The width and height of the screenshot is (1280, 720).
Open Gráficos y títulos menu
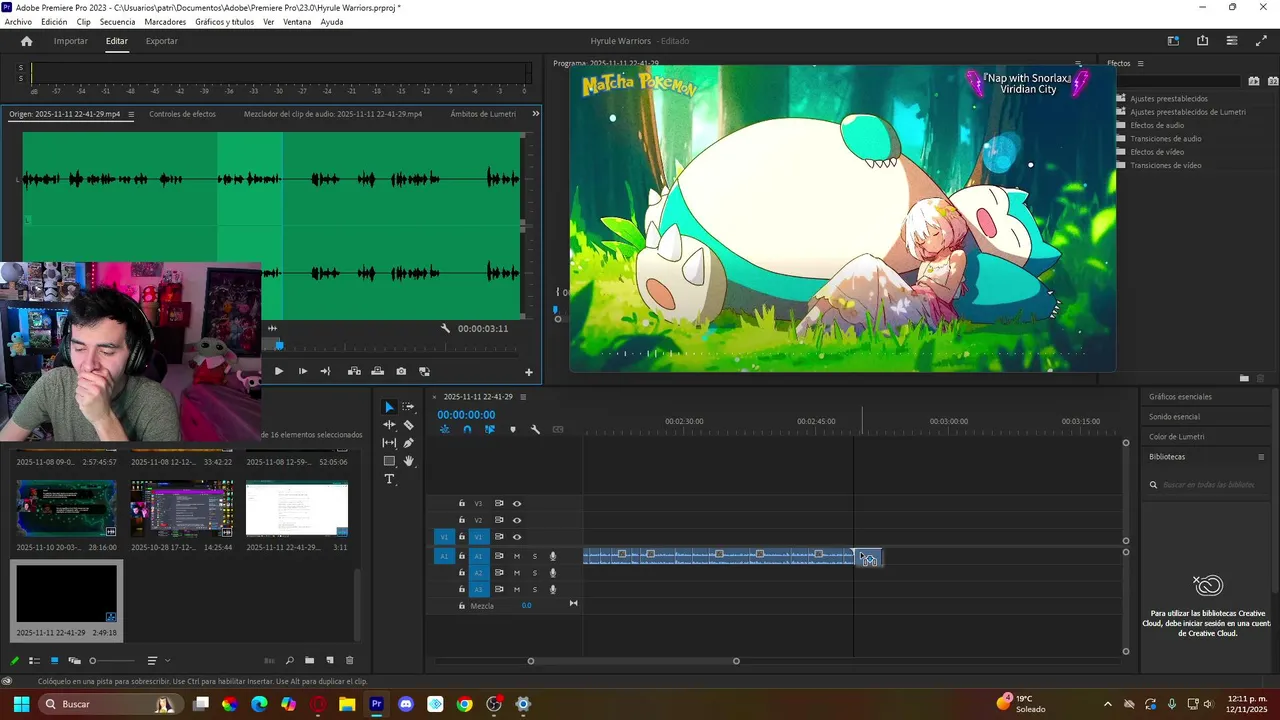click(x=224, y=22)
